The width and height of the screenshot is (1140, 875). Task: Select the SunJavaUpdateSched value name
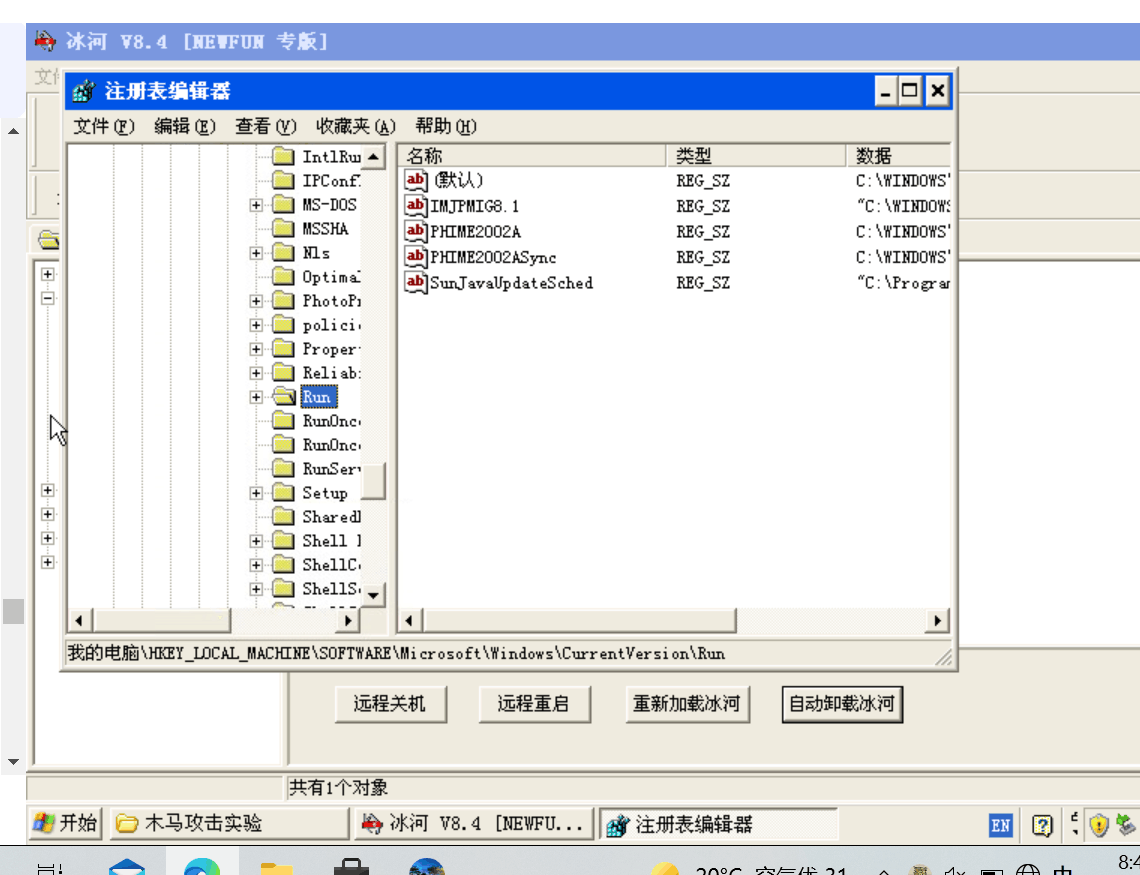pos(511,283)
